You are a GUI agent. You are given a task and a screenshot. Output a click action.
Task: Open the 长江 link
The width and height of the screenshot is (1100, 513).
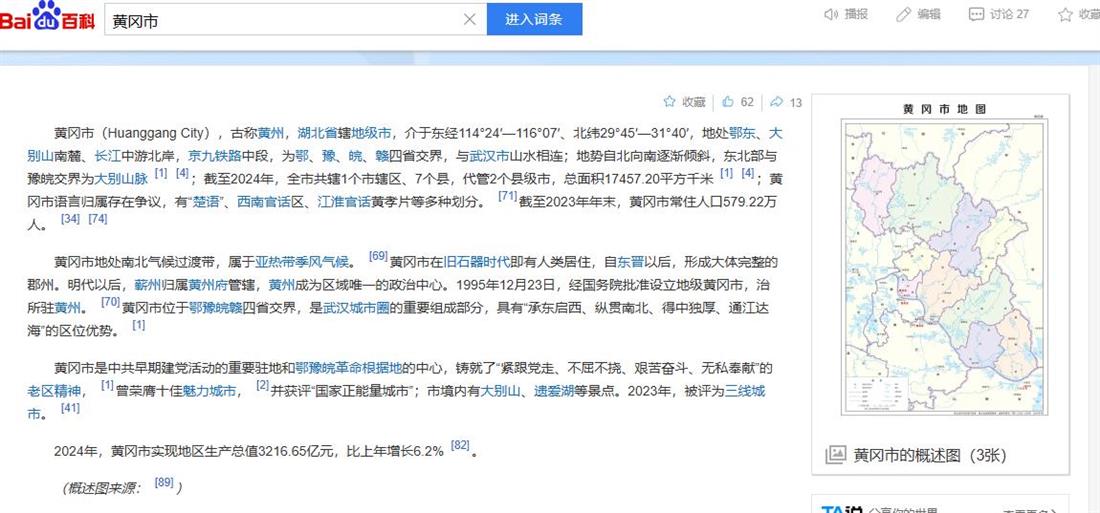click(x=108, y=156)
